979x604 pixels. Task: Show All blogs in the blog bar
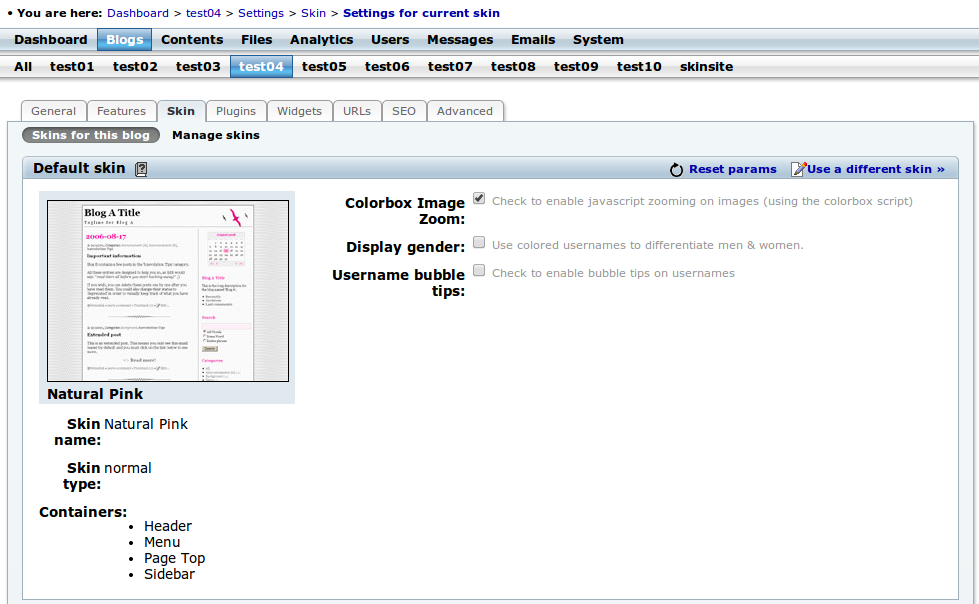[23, 67]
